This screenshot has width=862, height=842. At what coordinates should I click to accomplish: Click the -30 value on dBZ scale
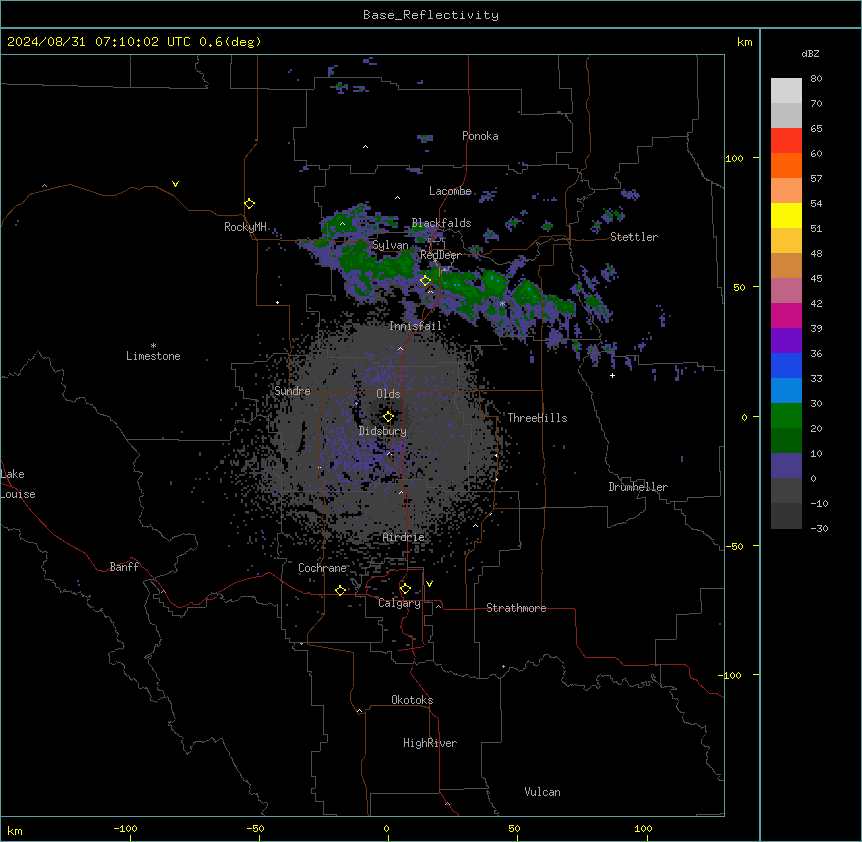click(819, 528)
